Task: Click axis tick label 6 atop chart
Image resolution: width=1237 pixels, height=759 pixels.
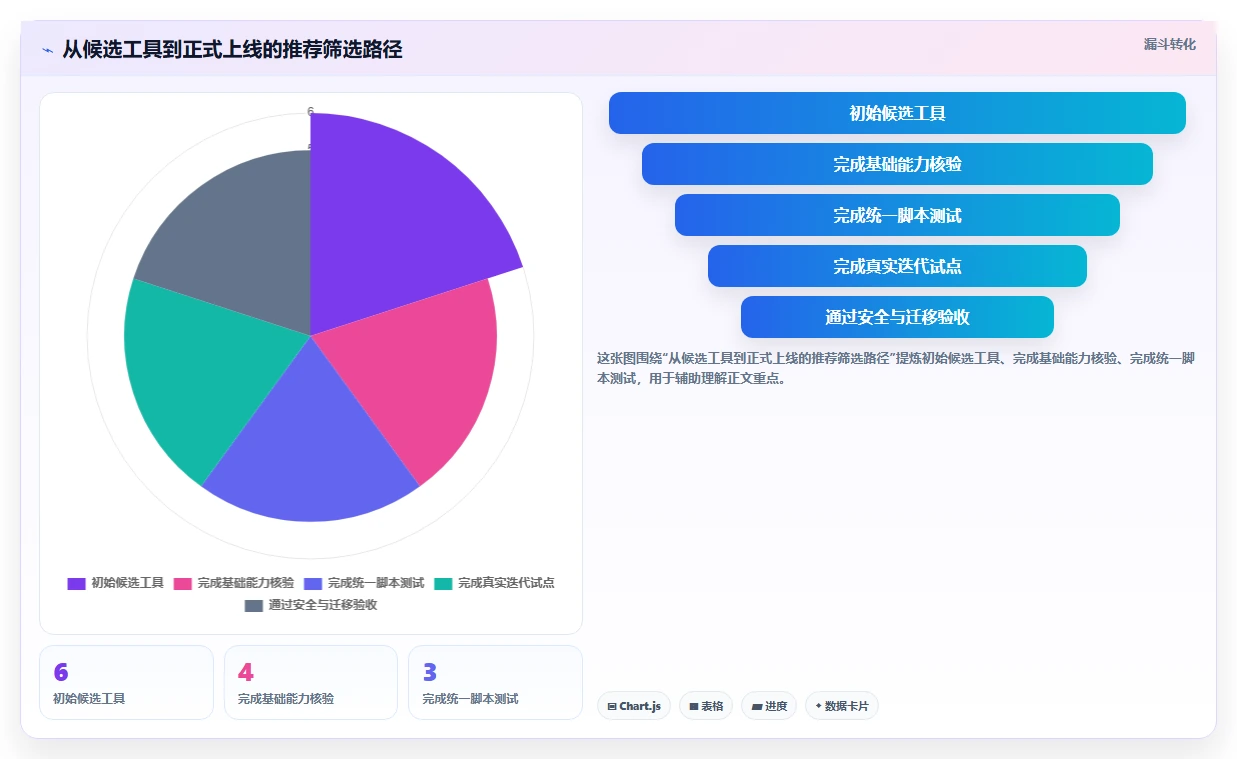Action: tap(310, 111)
